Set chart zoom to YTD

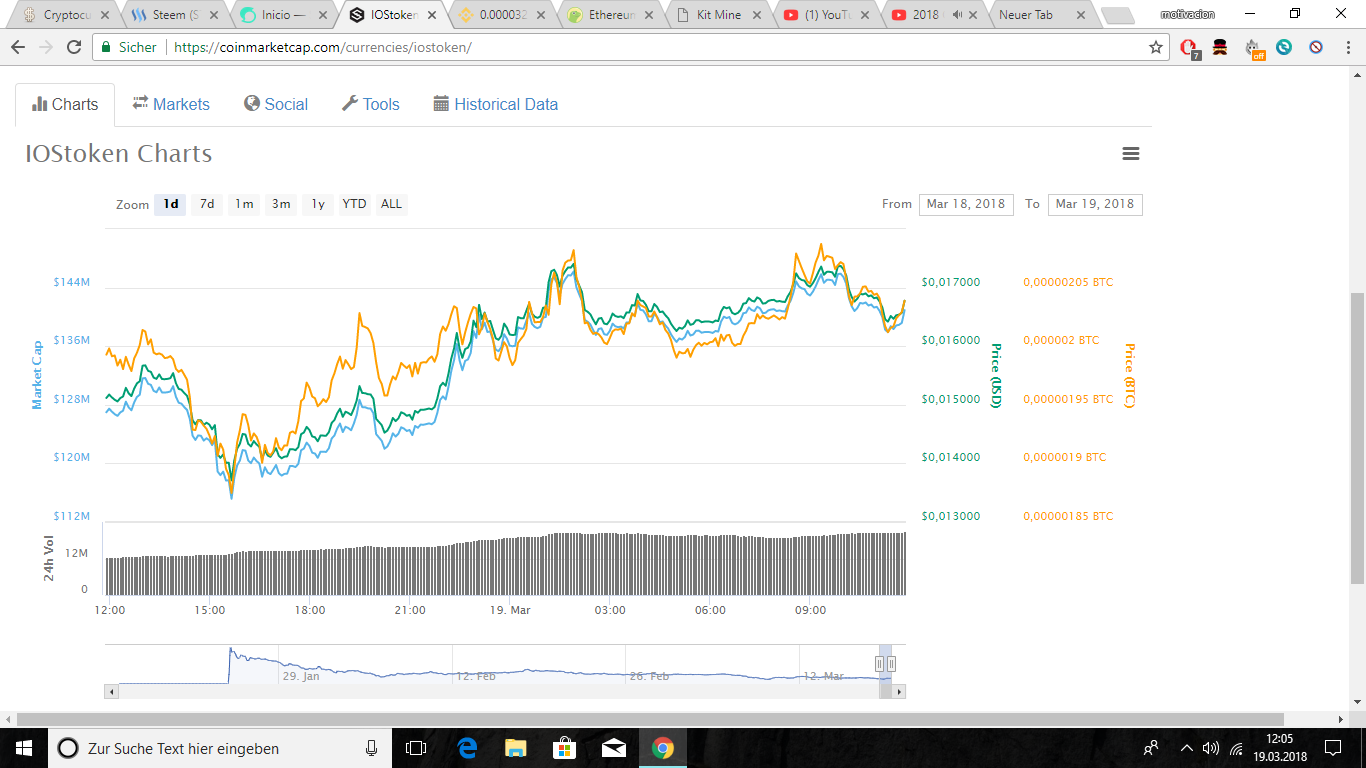tap(354, 204)
